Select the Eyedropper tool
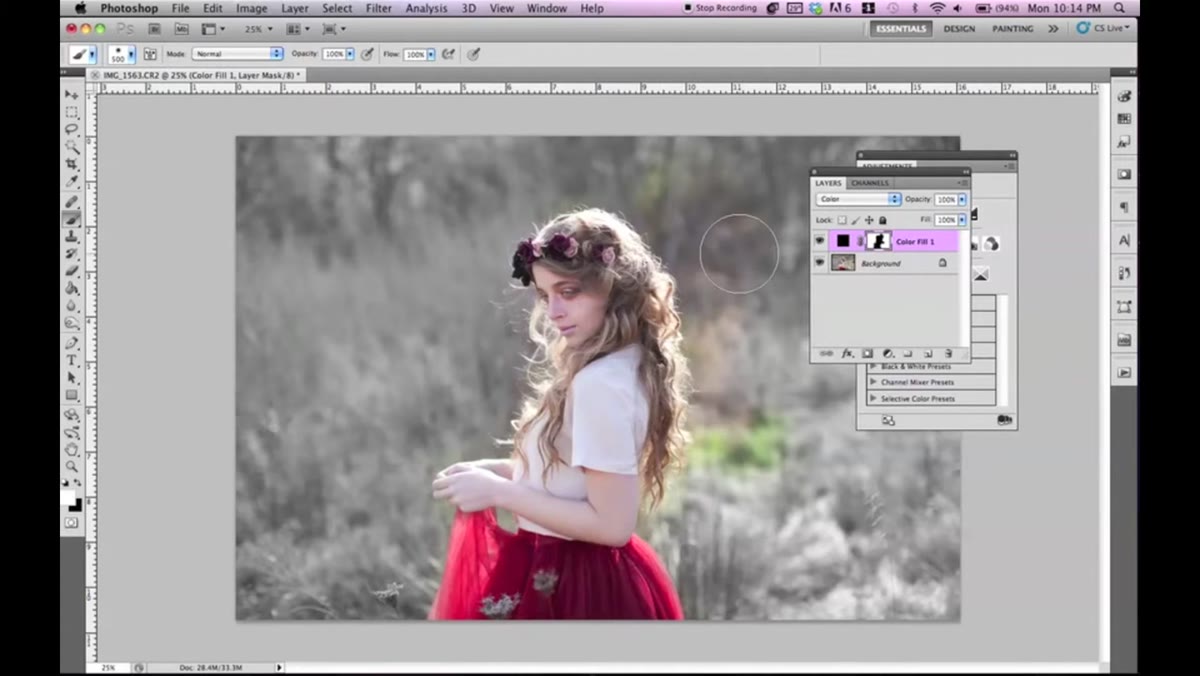This screenshot has height=676, width=1200. click(72, 181)
